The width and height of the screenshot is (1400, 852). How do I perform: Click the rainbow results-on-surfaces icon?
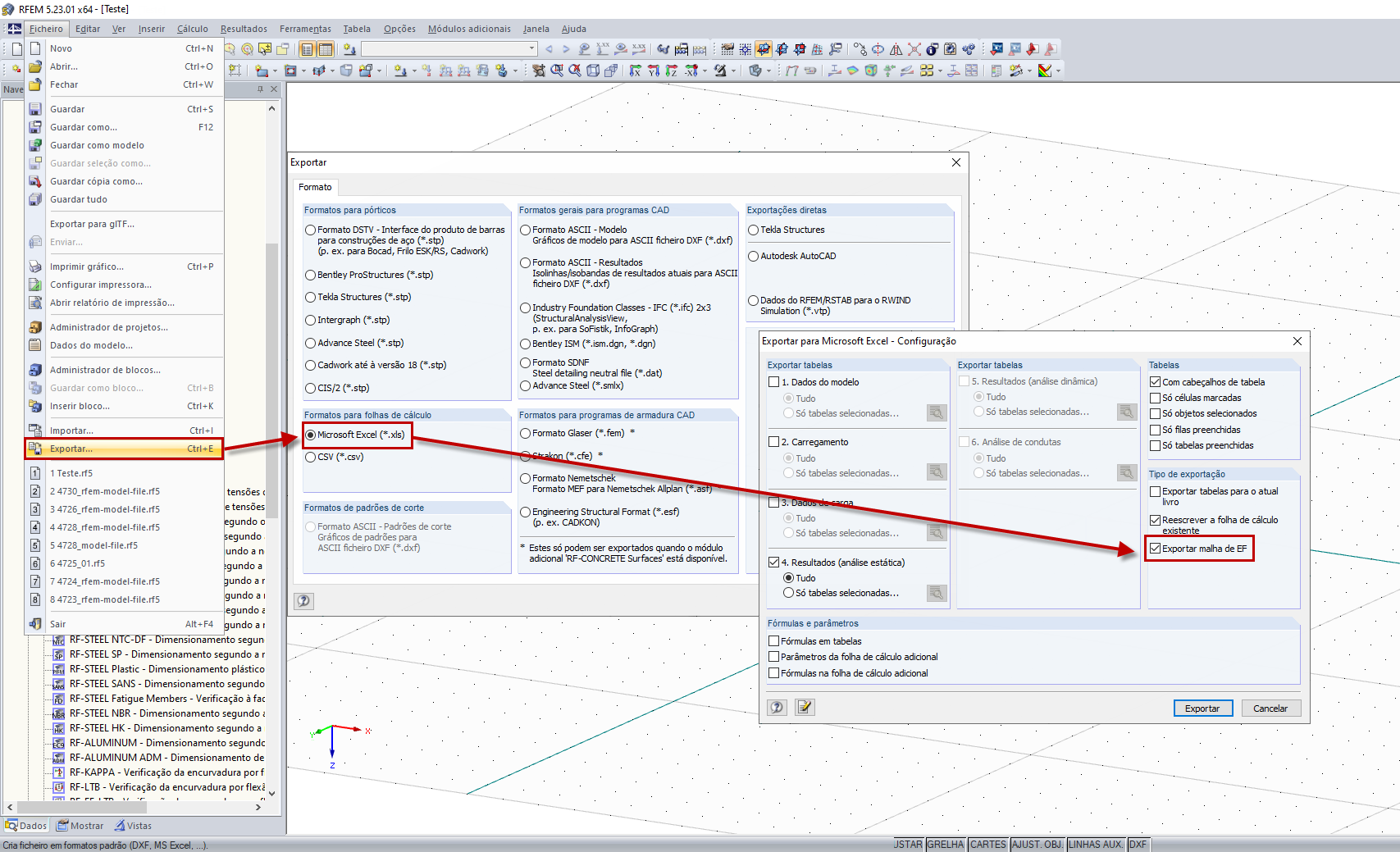(x=852, y=71)
